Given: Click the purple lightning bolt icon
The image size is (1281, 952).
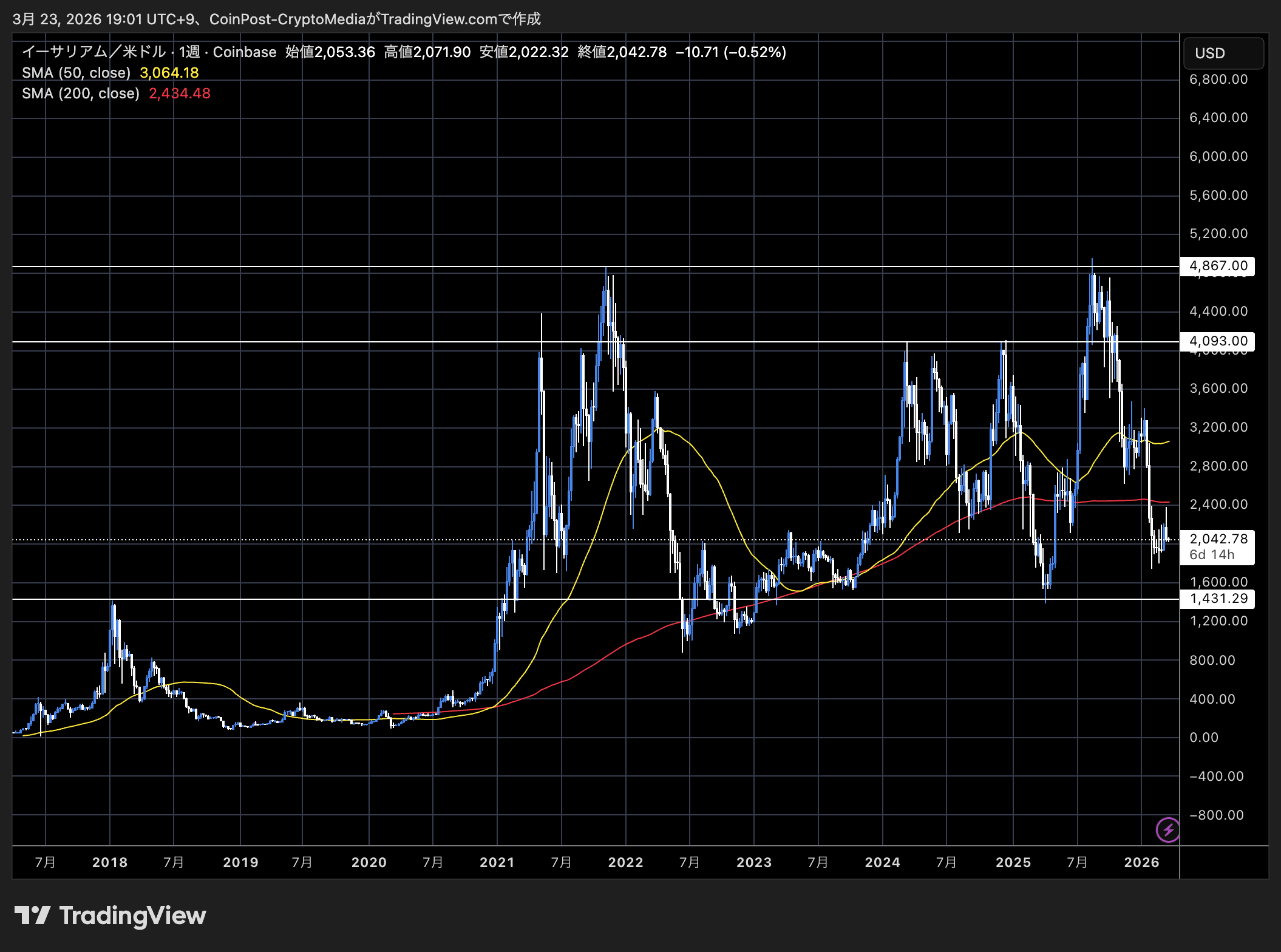Looking at the screenshot, I should (x=1167, y=830).
